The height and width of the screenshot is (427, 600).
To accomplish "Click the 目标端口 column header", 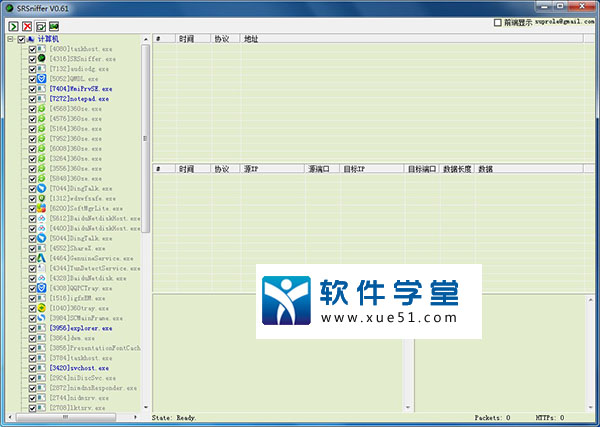I will [421, 169].
